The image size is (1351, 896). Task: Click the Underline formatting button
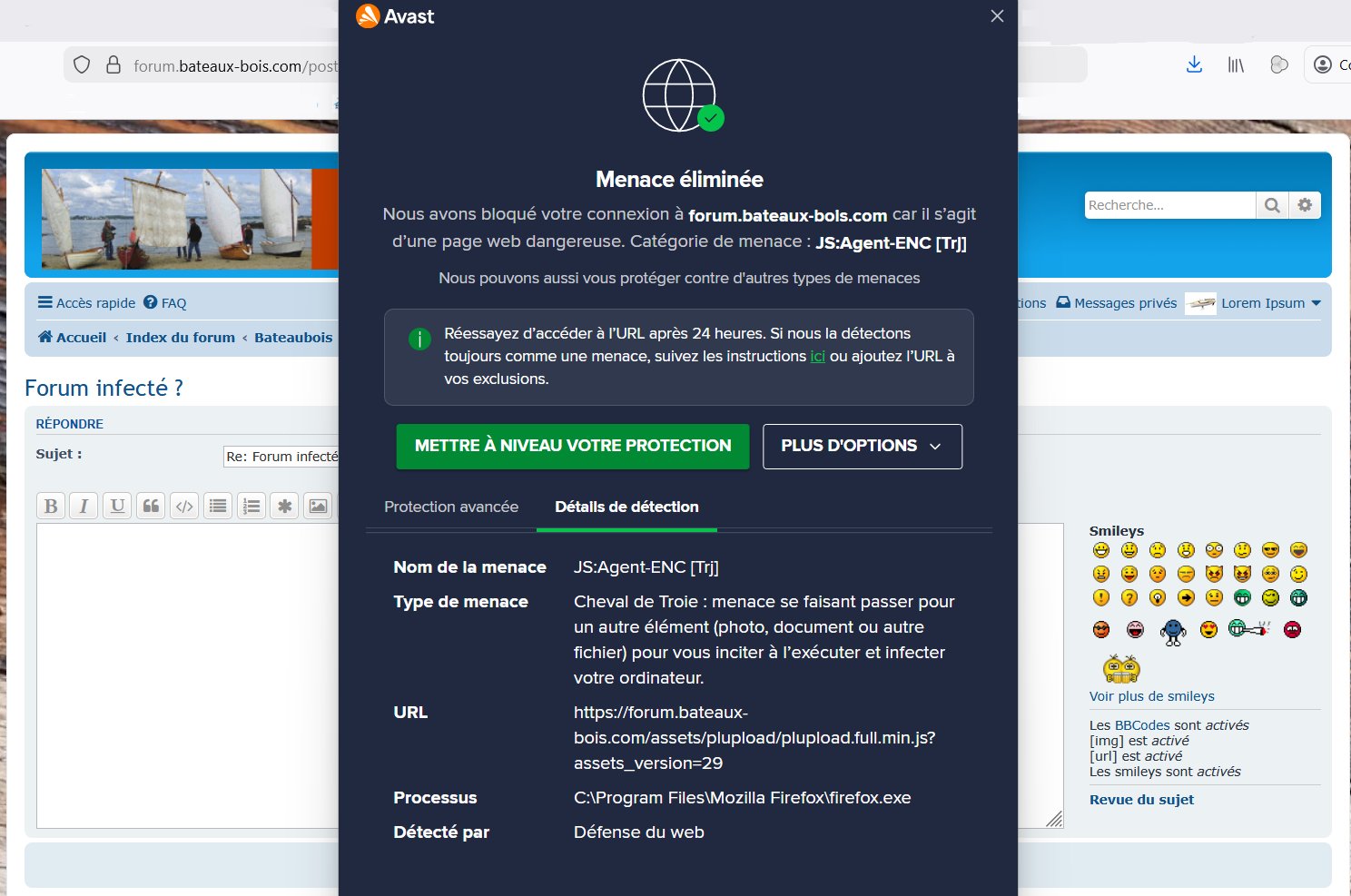[x=117, y=506]
